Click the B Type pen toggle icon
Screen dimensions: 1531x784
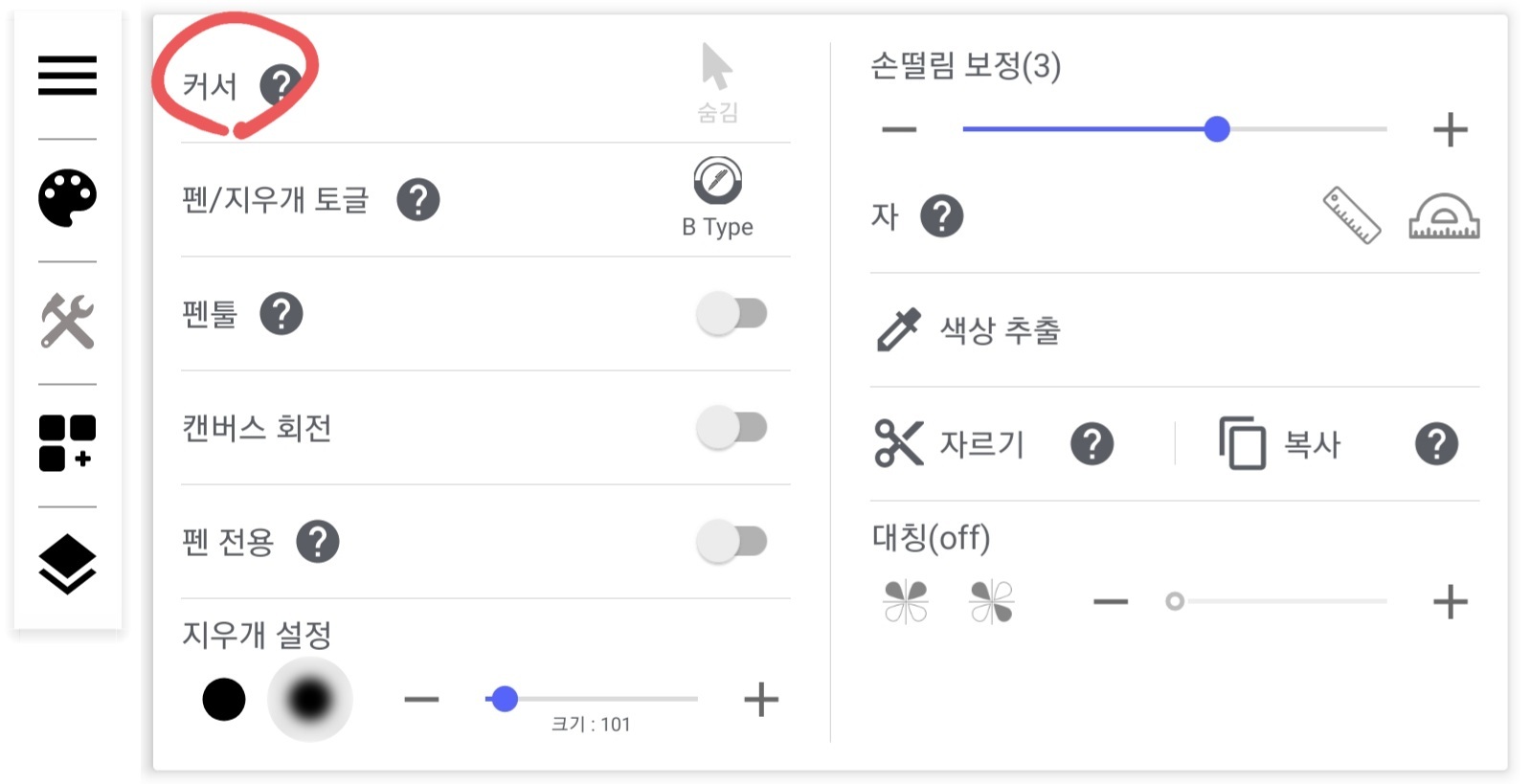pos(718,181)
